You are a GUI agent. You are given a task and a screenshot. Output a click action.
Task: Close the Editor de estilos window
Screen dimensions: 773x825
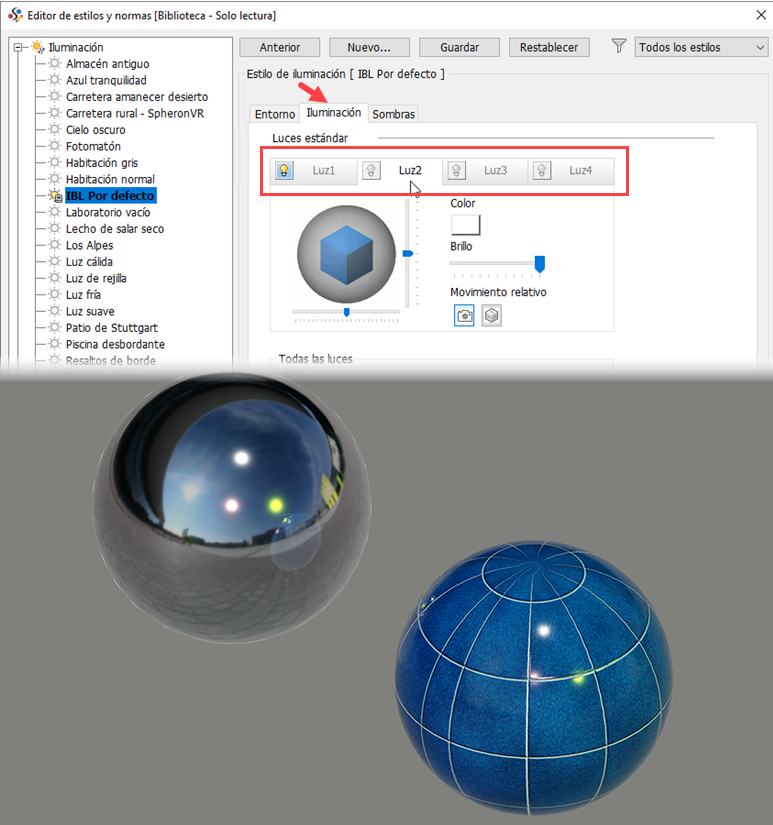pyautogui.click(x=761, y=15)
